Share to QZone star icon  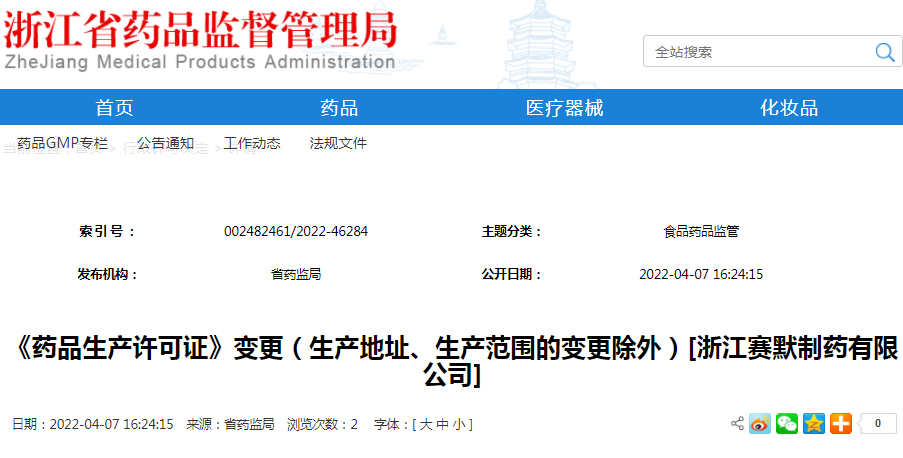814,423
